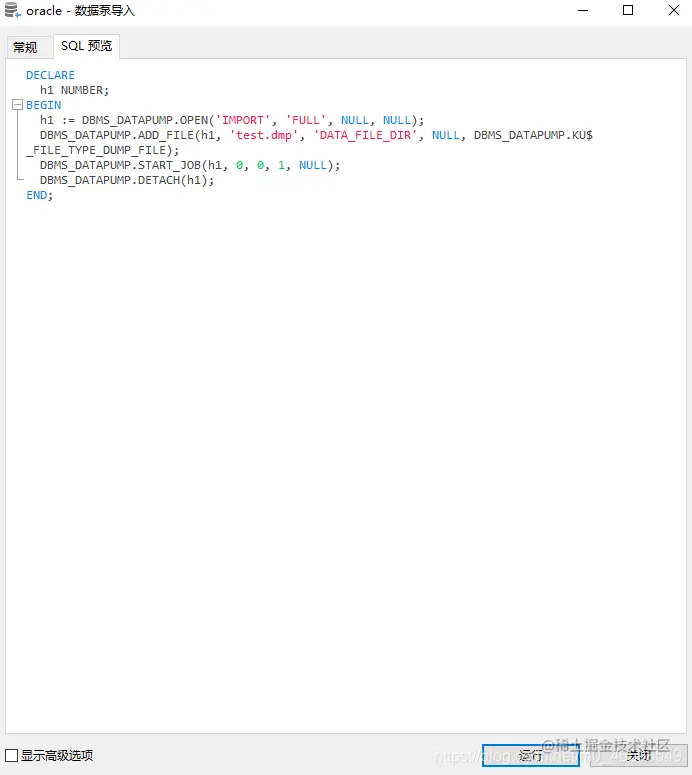Image resolution: width=692 pixels, height=775 pixels.
Task: Click the BEGIN keyword
Action: 43,105
